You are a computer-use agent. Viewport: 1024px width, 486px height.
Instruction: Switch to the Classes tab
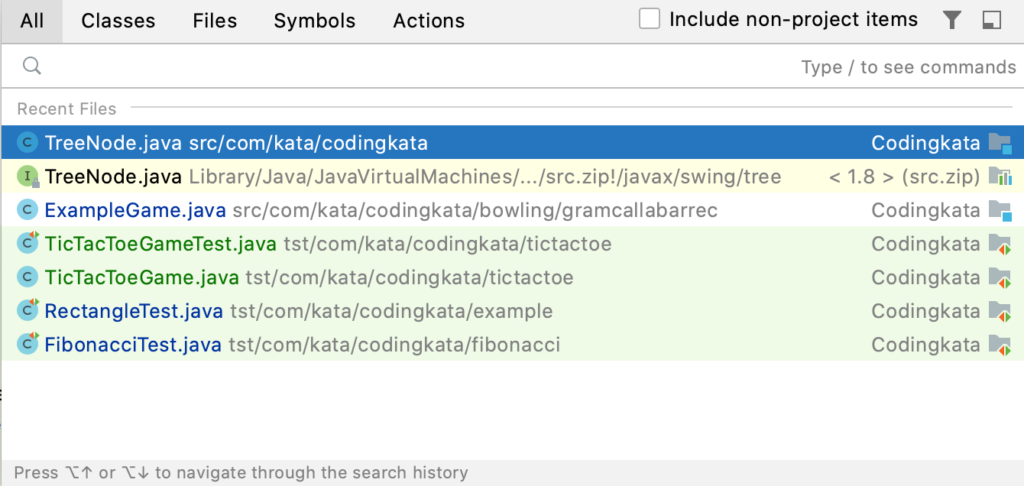pyautogui.click(x=118, y=21)
